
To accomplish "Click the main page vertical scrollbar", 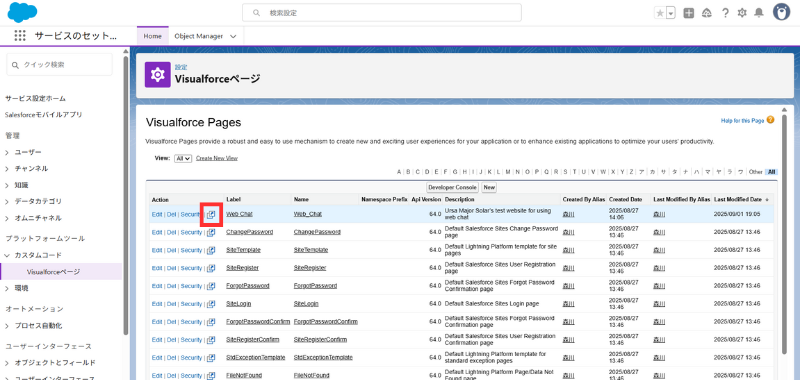I will [784, 235].
